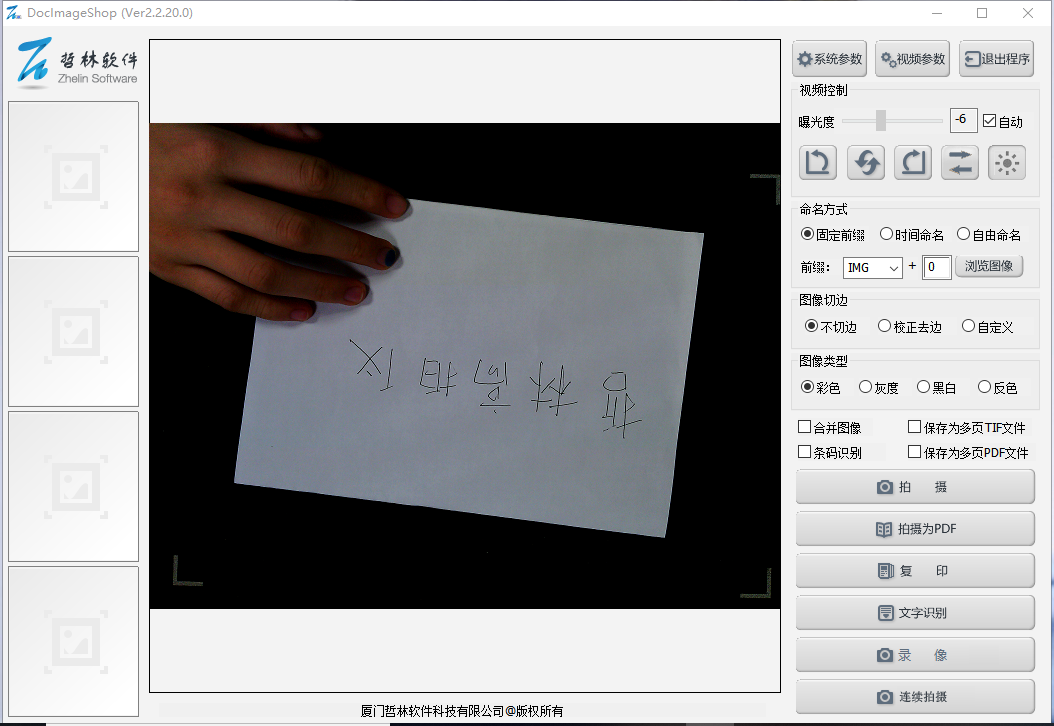Enable the 合并图像 merge images checkbox
Viewport: 1054px width, 726px height.
pyautogui.click(x=805, y=427)
